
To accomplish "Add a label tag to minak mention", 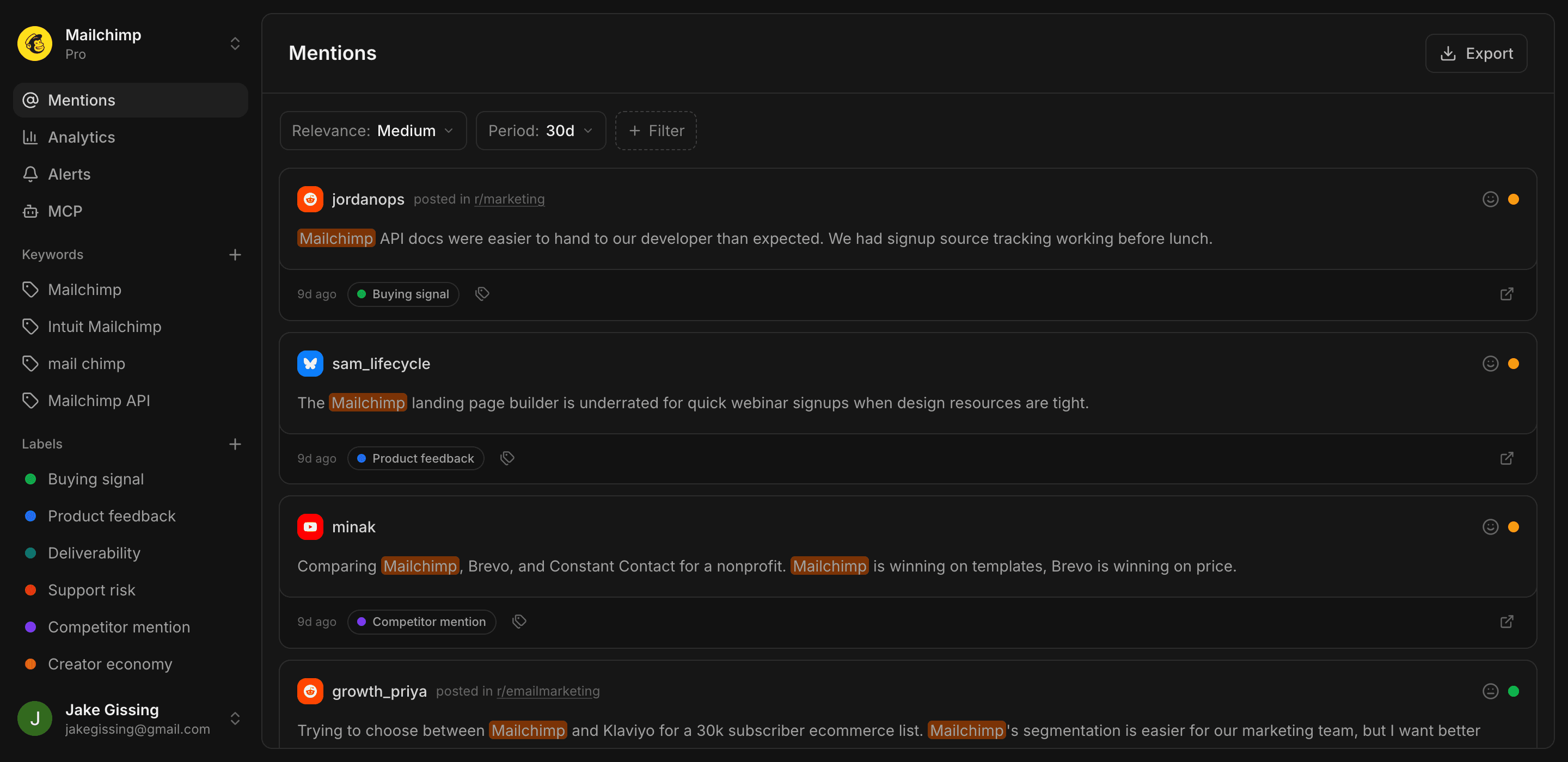I will 519,622.
